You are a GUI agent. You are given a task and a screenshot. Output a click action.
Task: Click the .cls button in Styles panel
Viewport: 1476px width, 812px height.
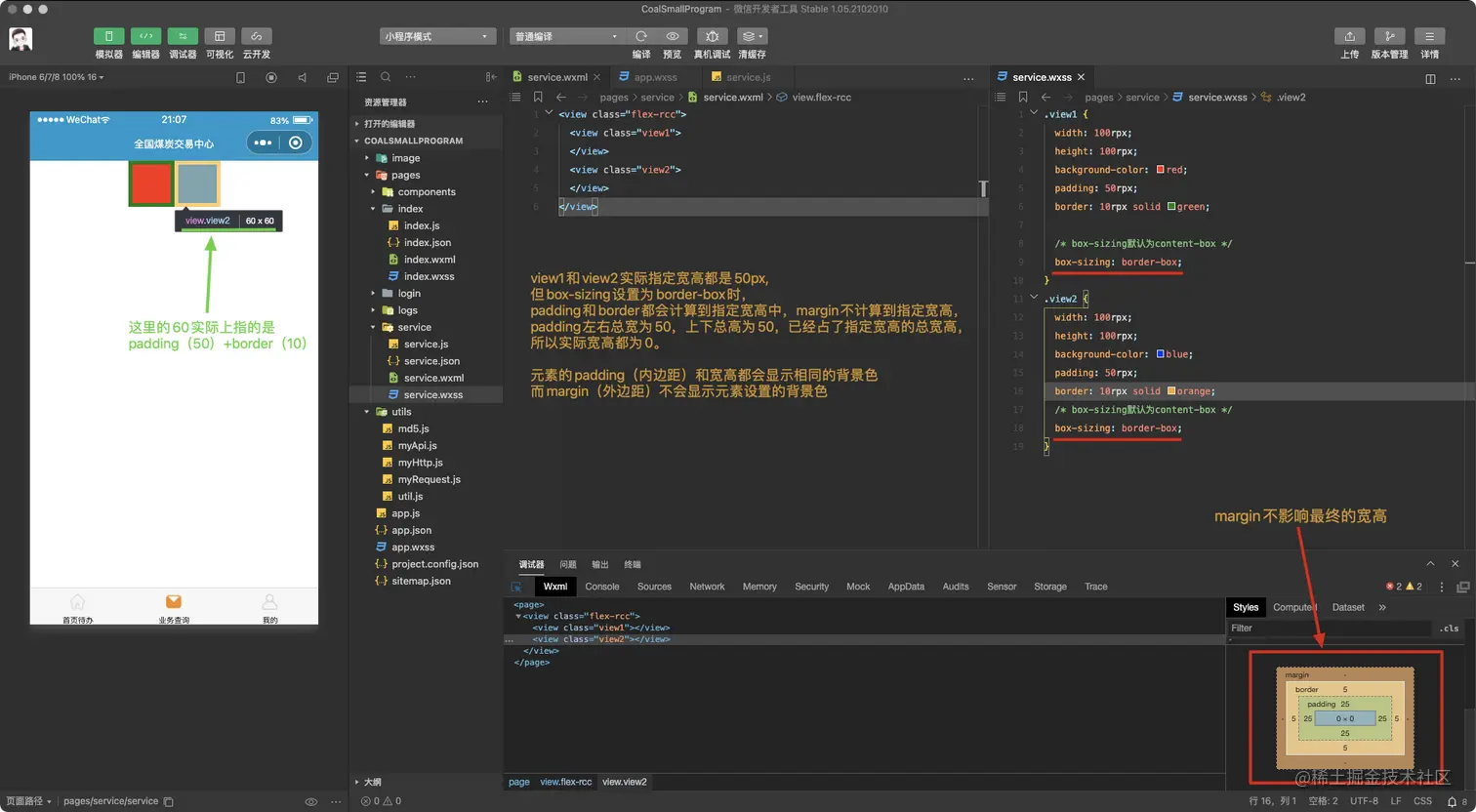(1450, 629)
